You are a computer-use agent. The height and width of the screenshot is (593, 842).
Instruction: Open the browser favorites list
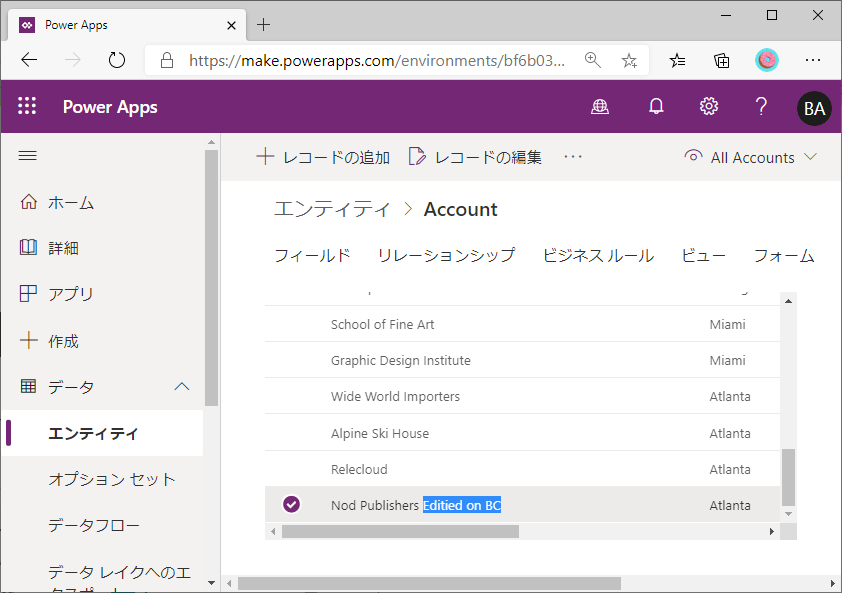click(677, 60)
